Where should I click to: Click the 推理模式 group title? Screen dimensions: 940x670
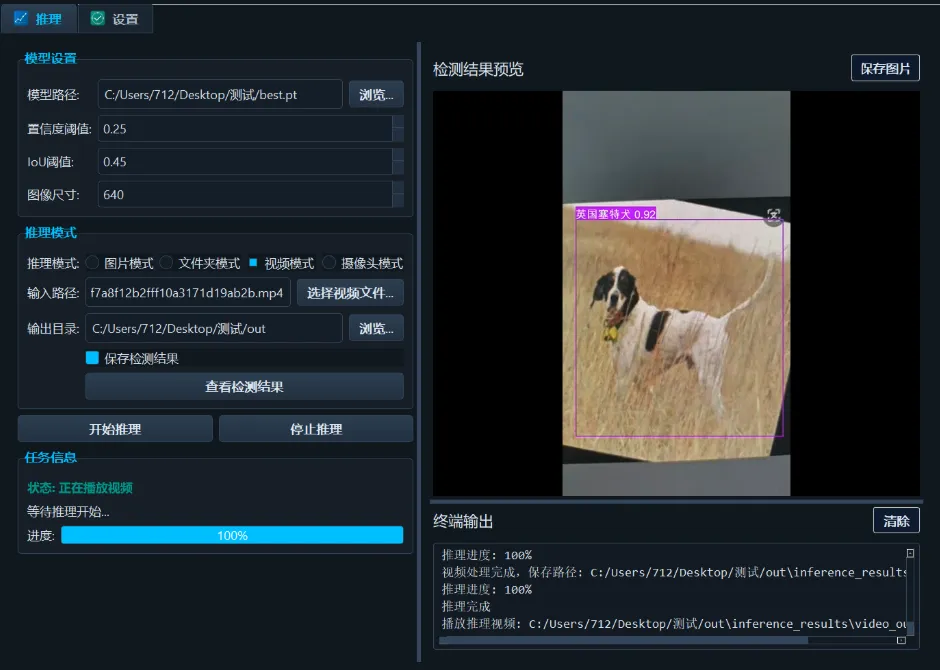tap(50, 233)
